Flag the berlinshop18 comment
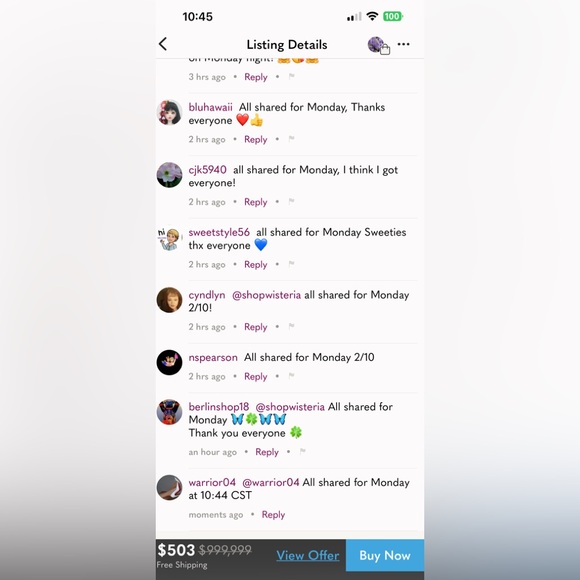The image size is (580, 580). [x=303, y=451]
